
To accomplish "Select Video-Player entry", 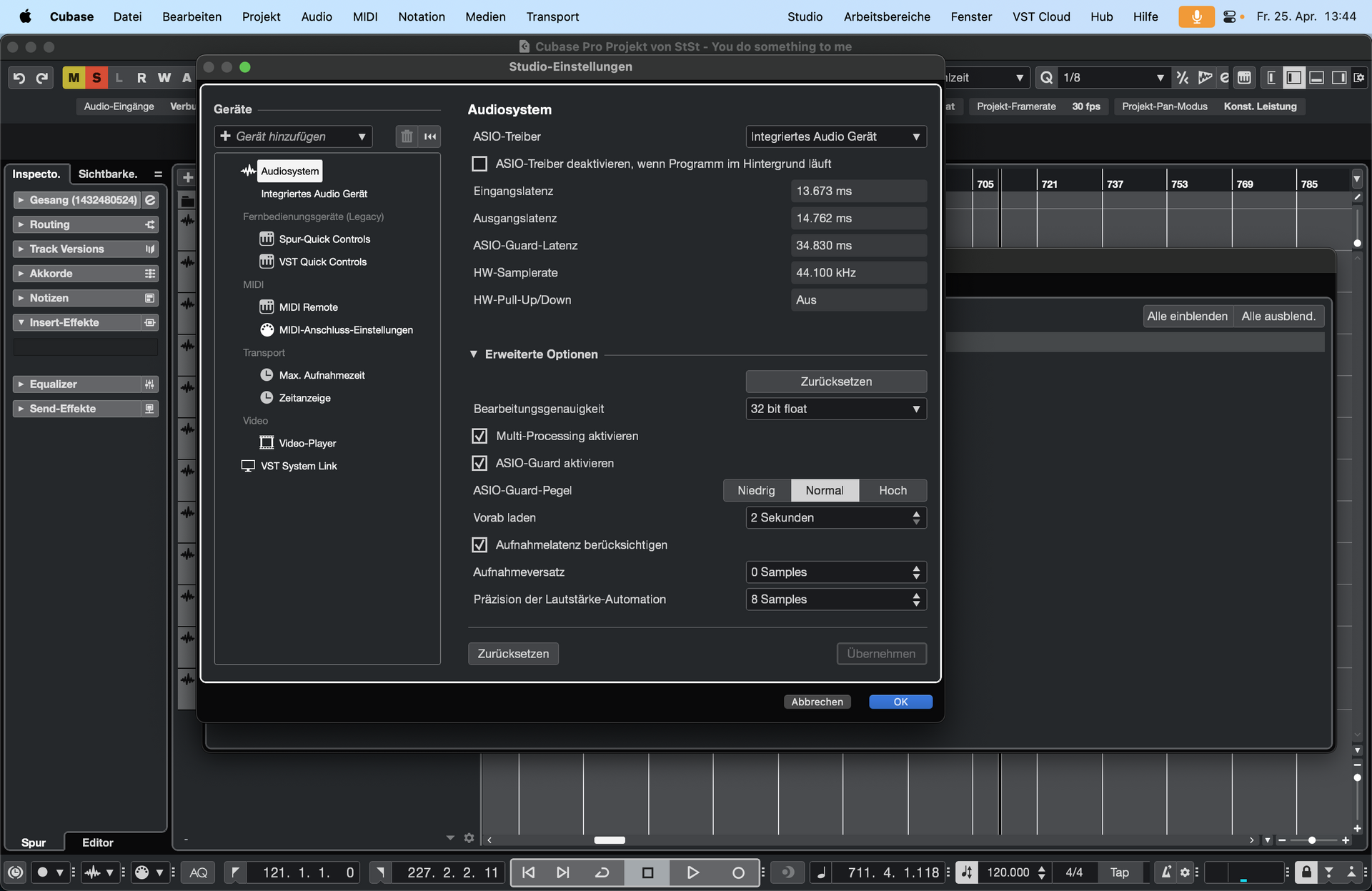I will [x=307, y=443].
